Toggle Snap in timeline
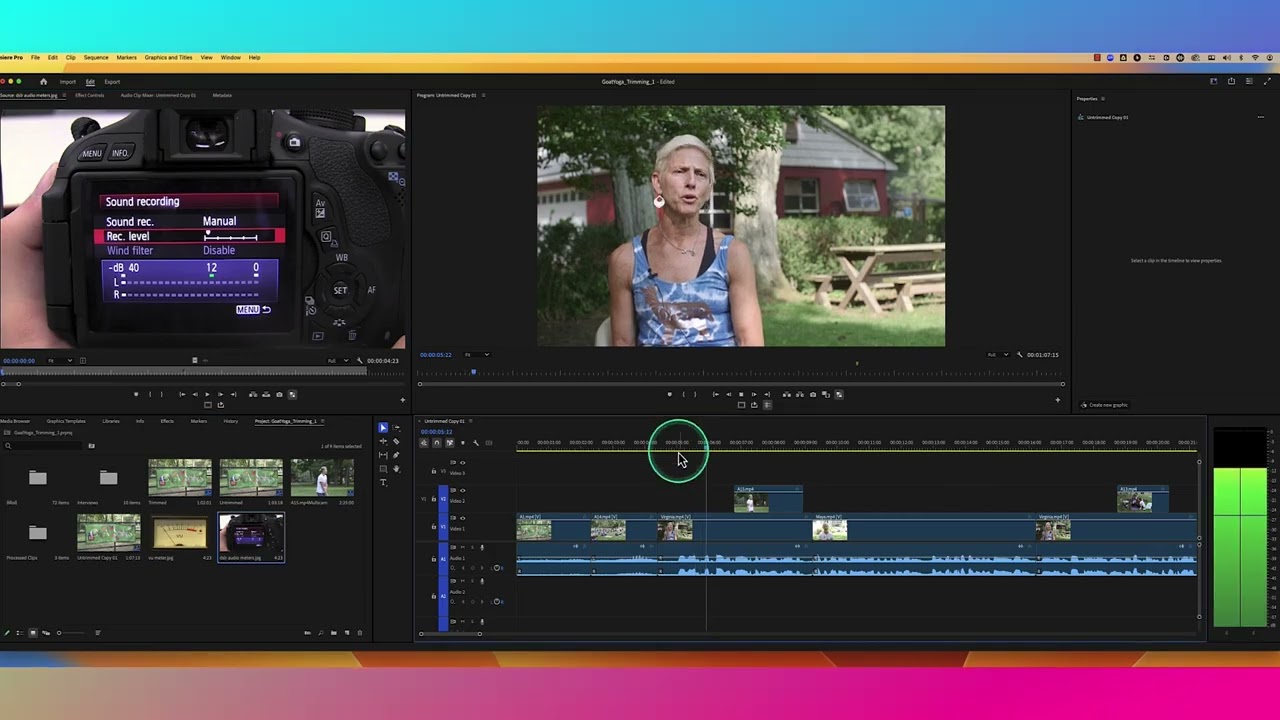The width and height of the screenshot is (1280, 720). [x=437, y=443]
